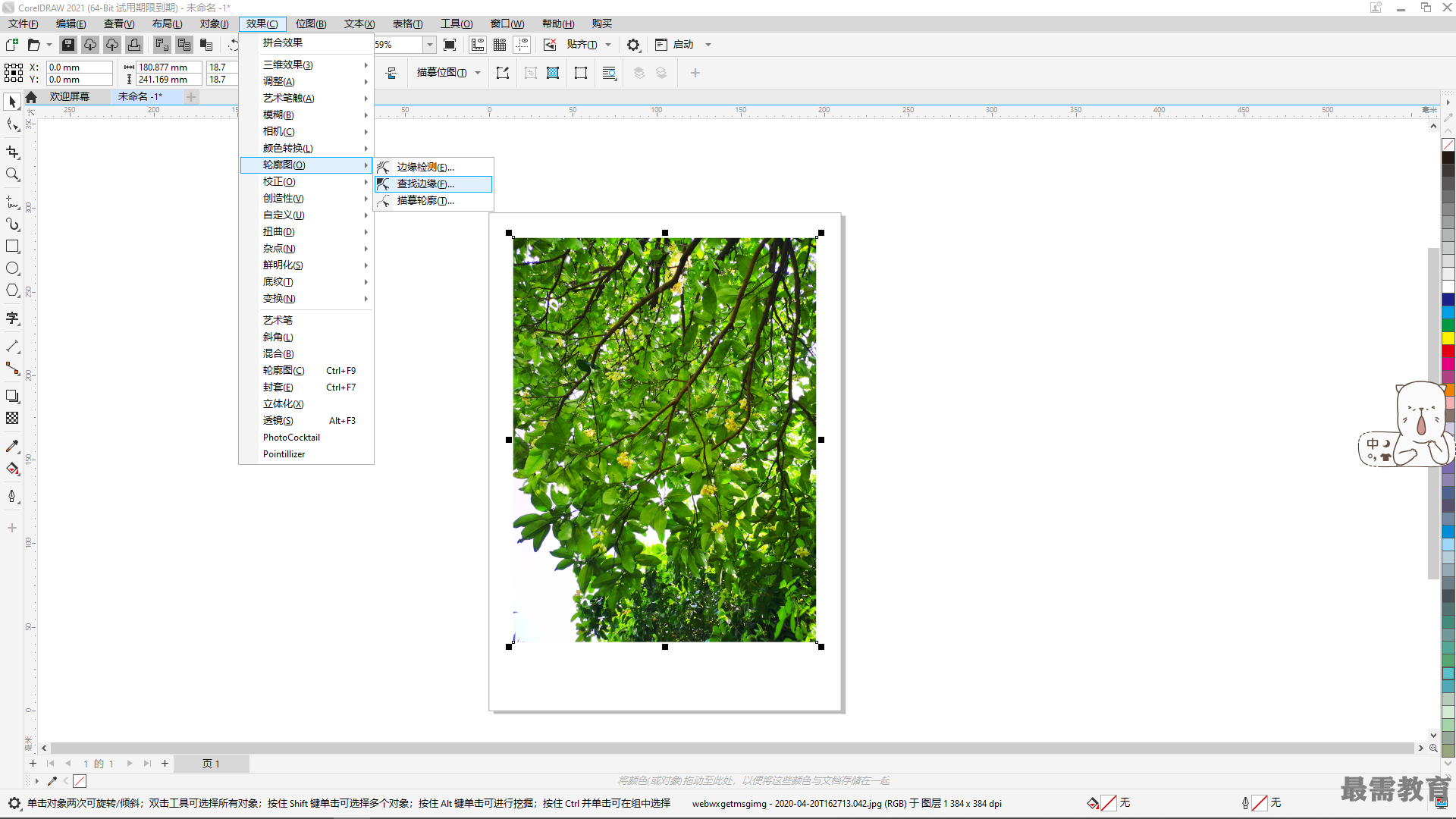Open the Options gear icon
This screenshot has height=819, width=1456.
coord(633,45)
